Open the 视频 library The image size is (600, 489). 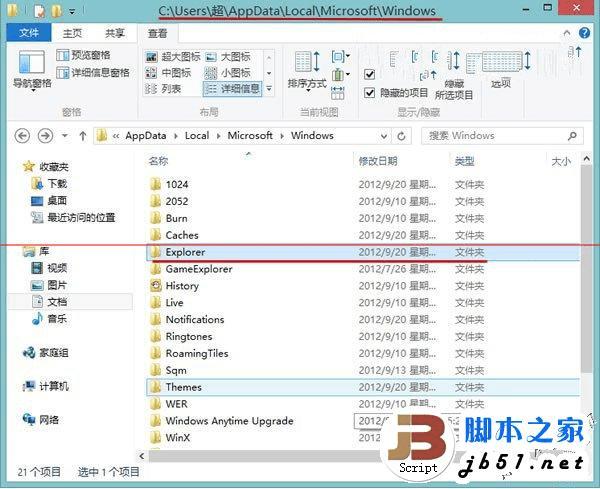point(50,268)
